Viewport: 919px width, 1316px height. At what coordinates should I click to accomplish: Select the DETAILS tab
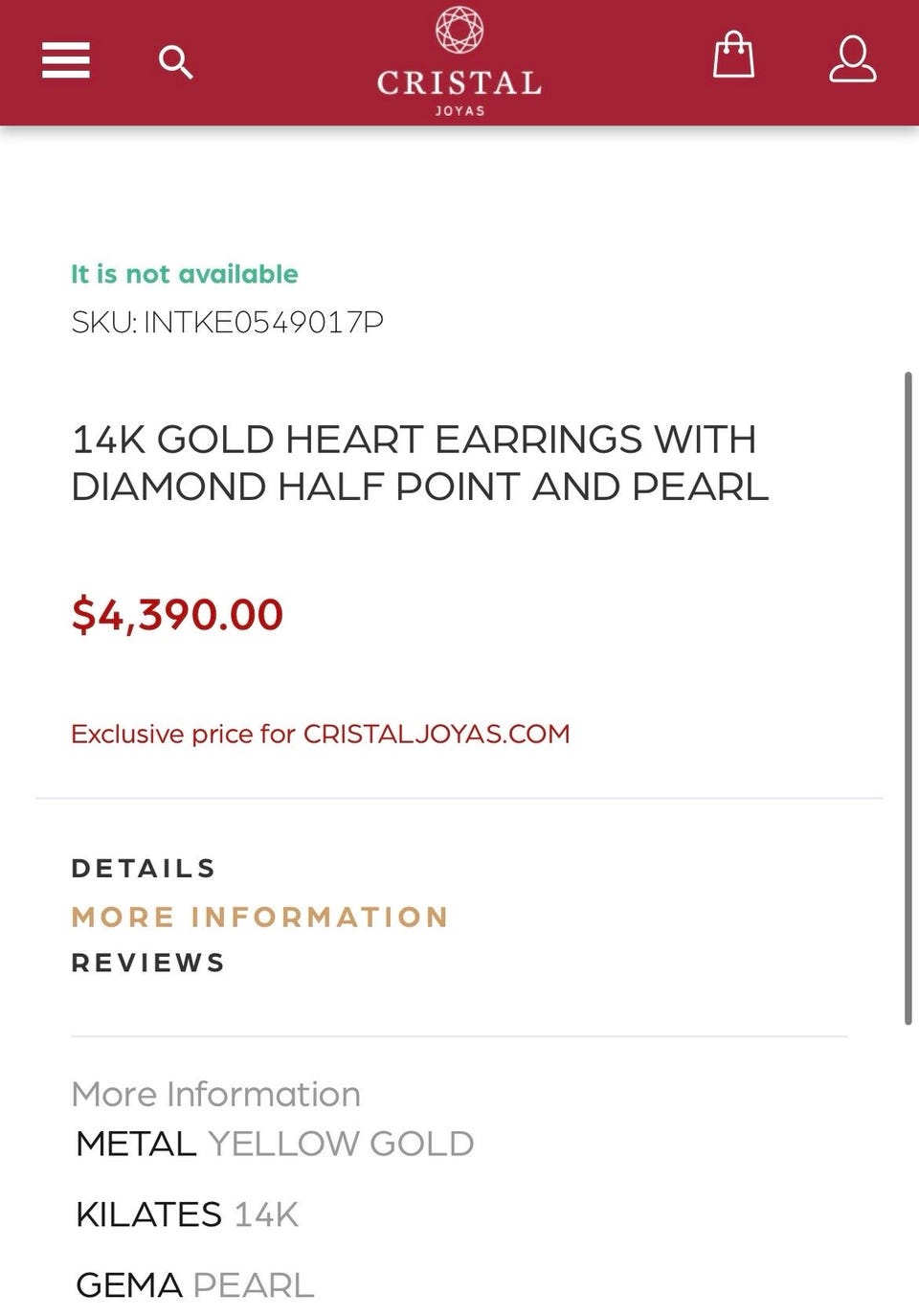pyautogui.click(x=144, y=869)
